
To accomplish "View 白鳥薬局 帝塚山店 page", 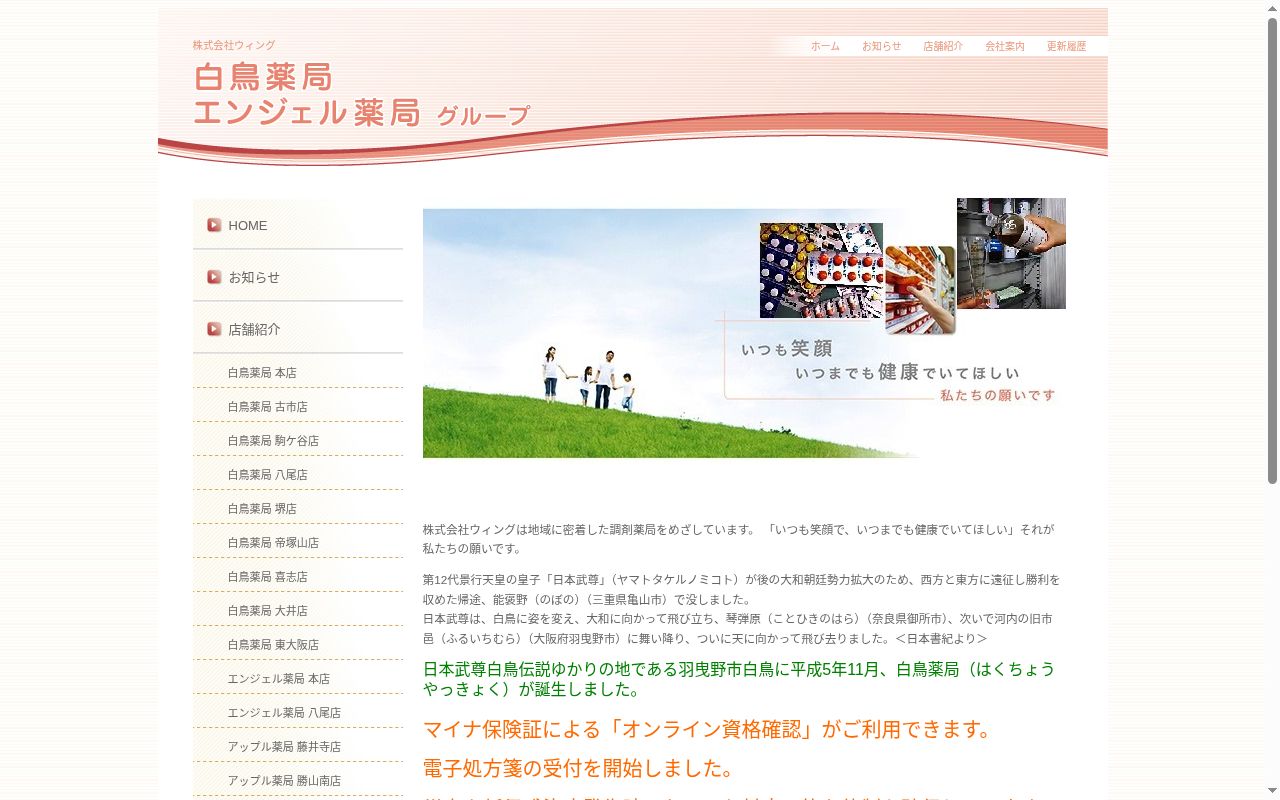I will click(273, 543).
